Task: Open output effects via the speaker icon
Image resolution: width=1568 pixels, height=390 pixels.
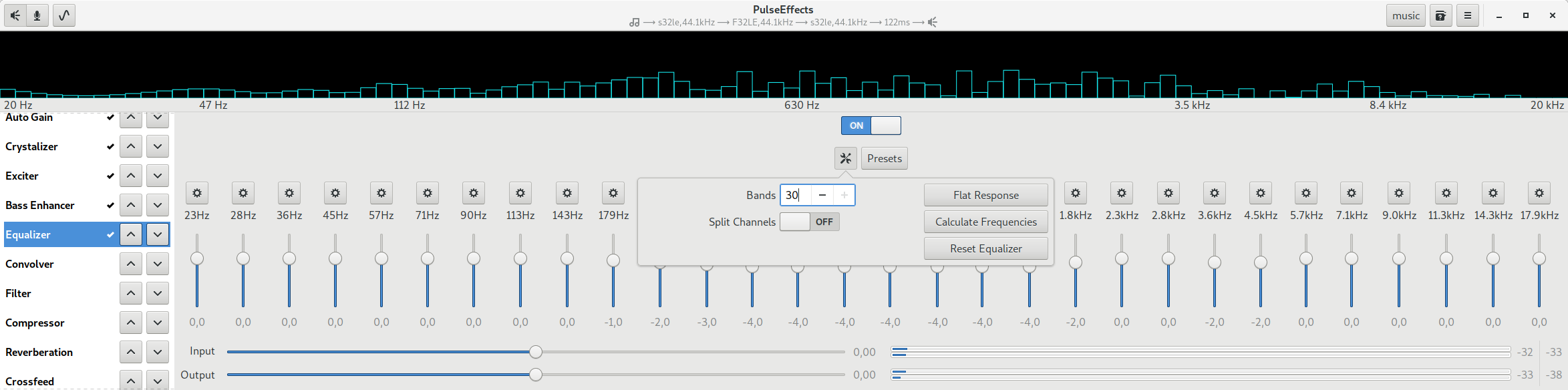Action: [15, 15]
